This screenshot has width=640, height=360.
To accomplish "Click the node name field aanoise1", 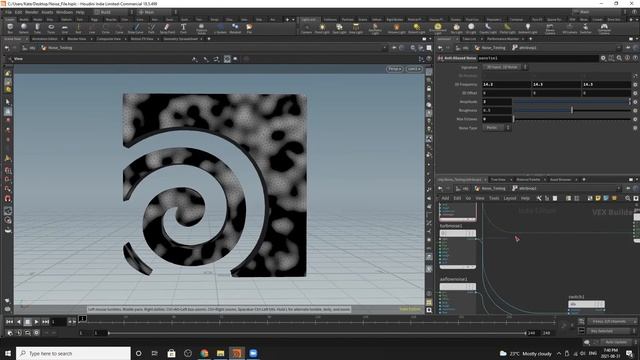I will click(538, 58).
